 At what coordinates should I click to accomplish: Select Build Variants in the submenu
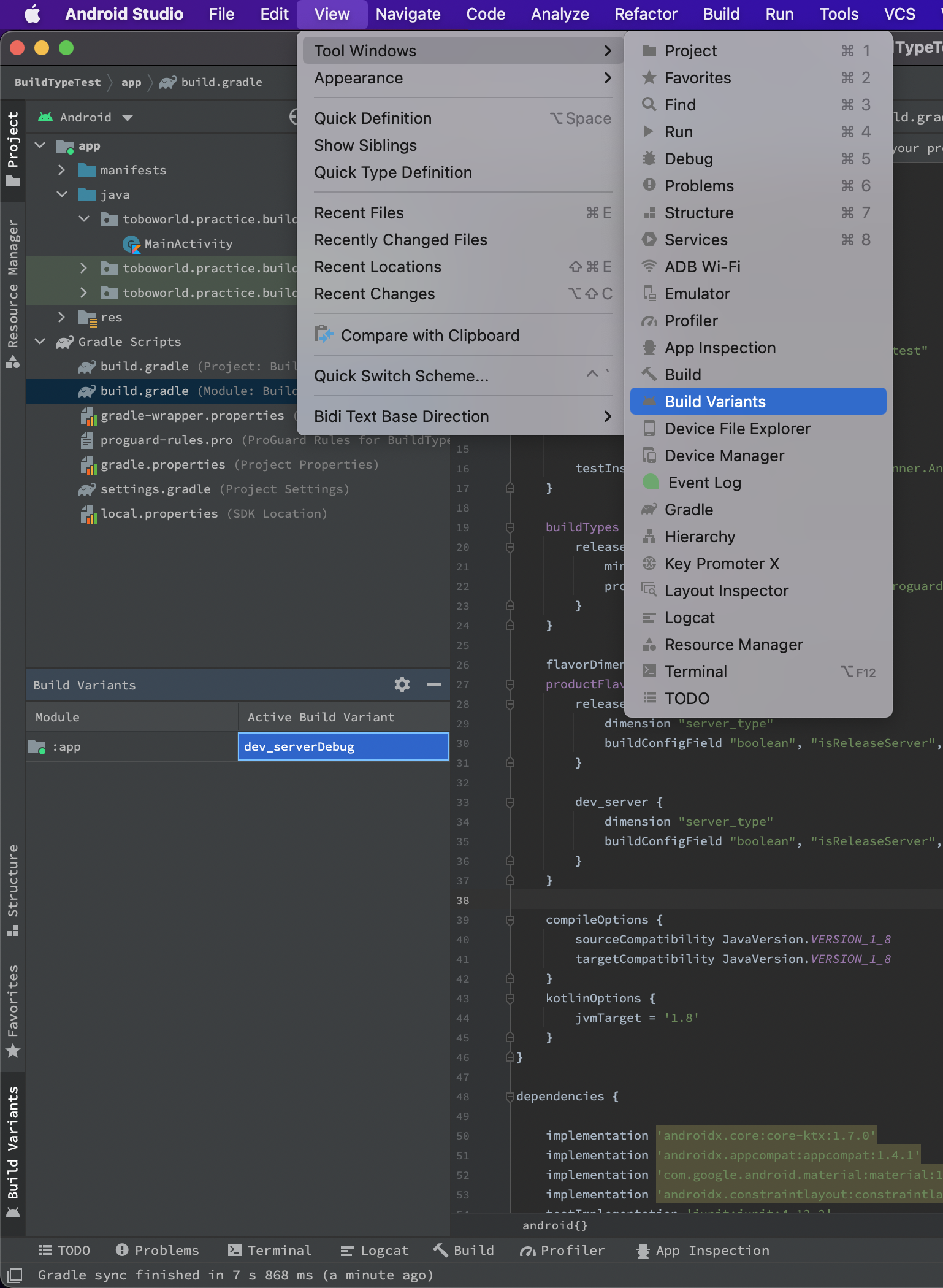pyautogui.click(x=758, y=402)
